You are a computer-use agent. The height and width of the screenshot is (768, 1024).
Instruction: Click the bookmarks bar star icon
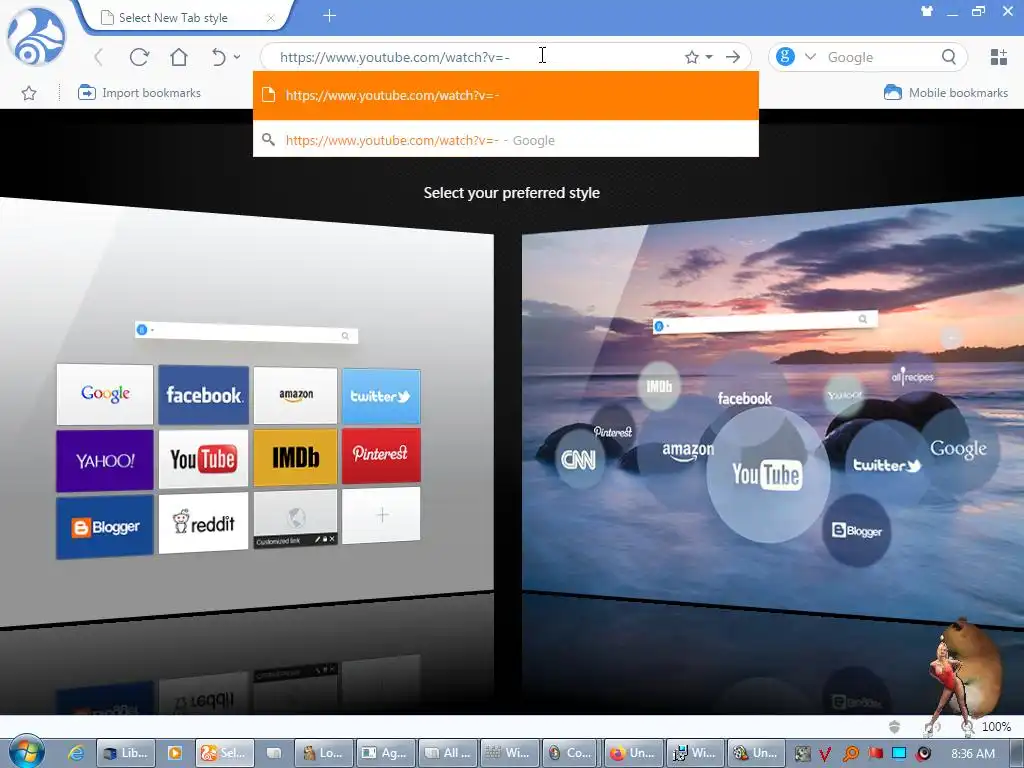[29, 93]
